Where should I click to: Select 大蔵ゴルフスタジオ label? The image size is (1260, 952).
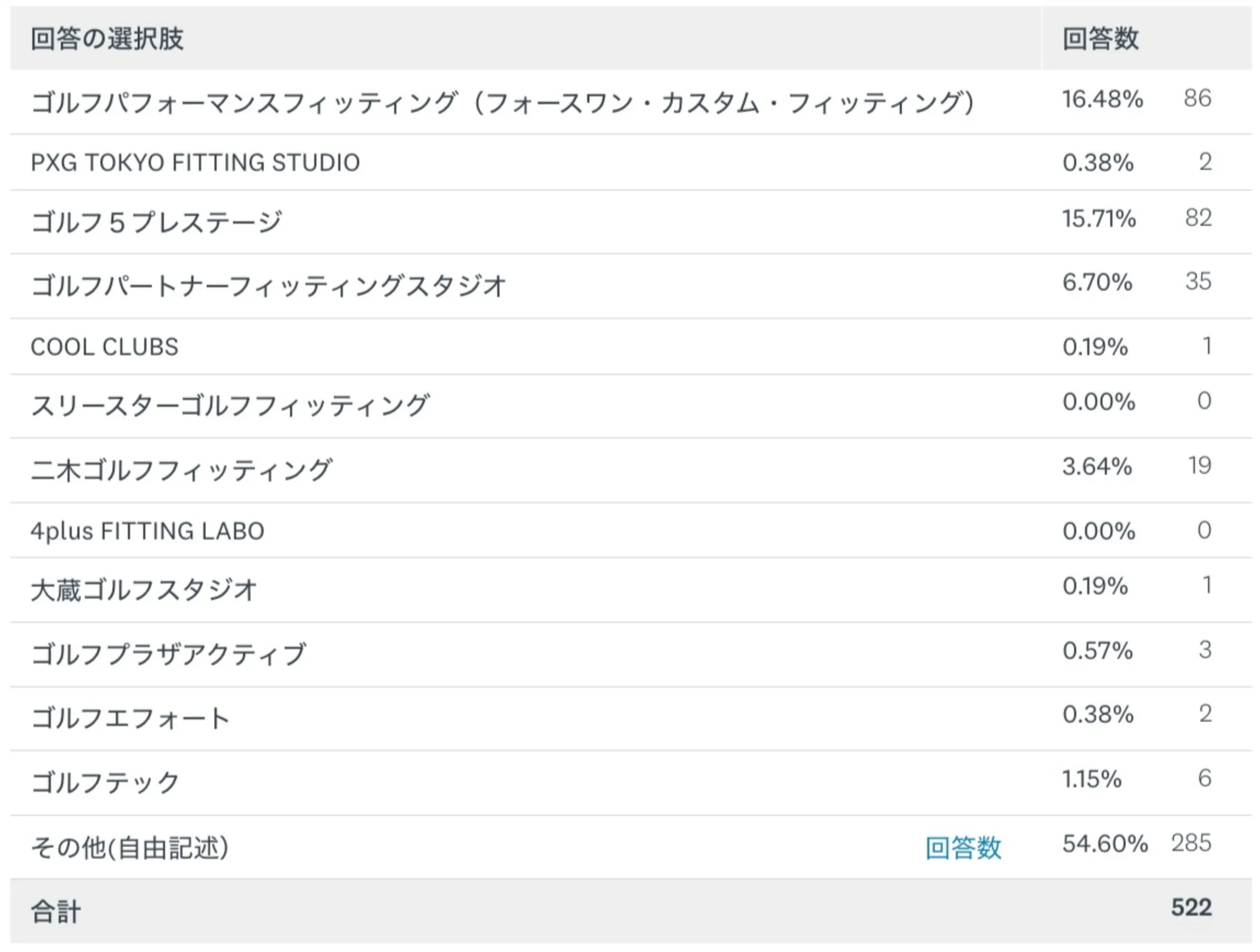coord(144,590)
